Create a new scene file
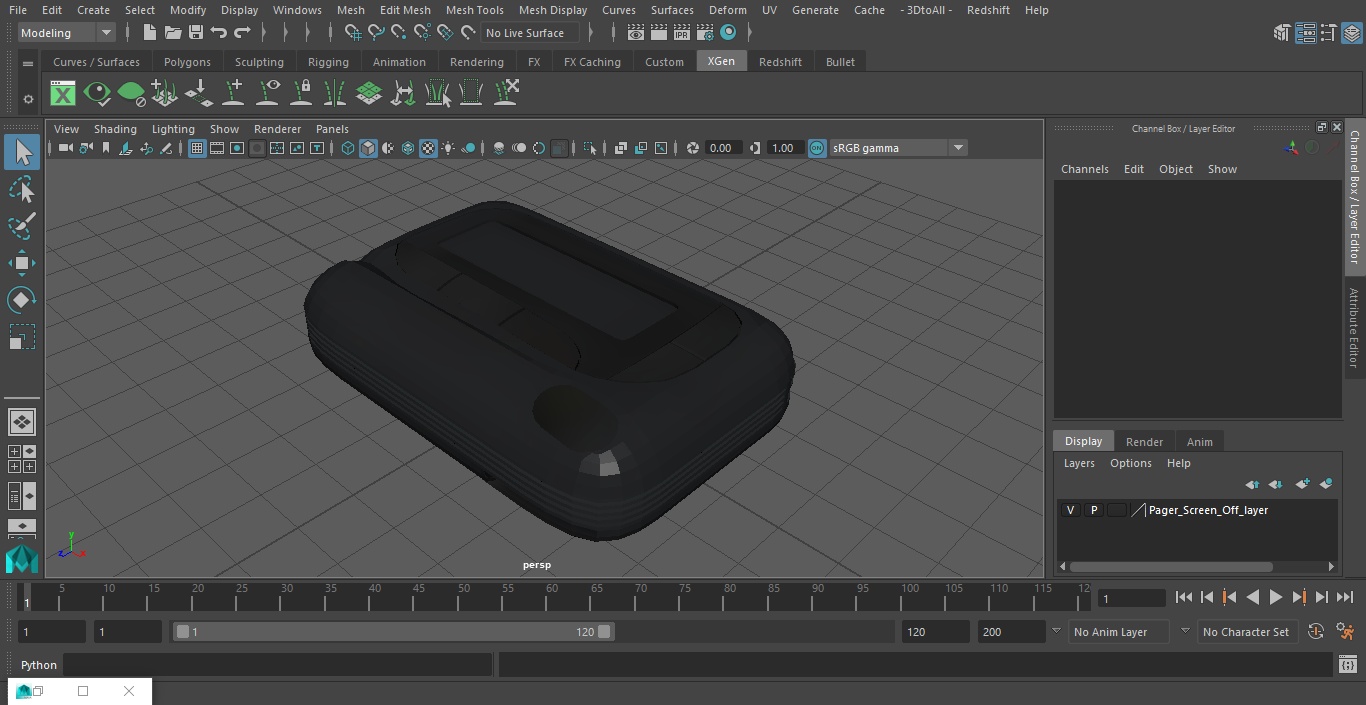The image size is (1366, 705). coord(148,33)
